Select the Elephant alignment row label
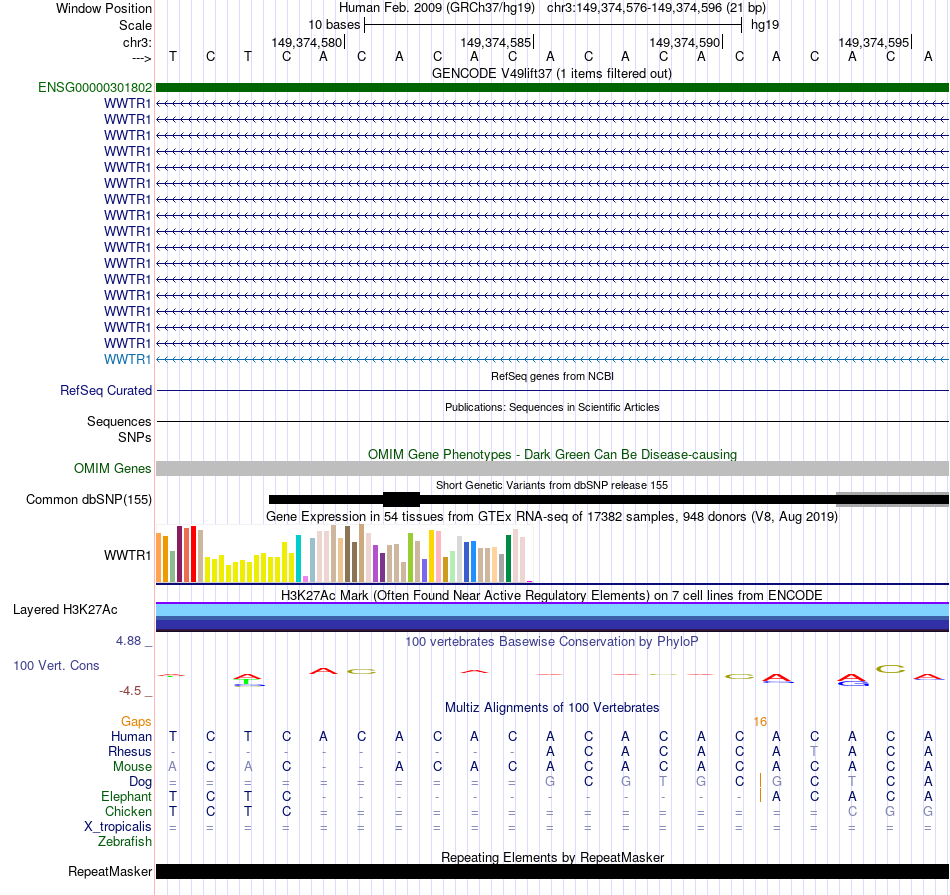The width and height of the screenshot is (950, 895). [126, 796]
